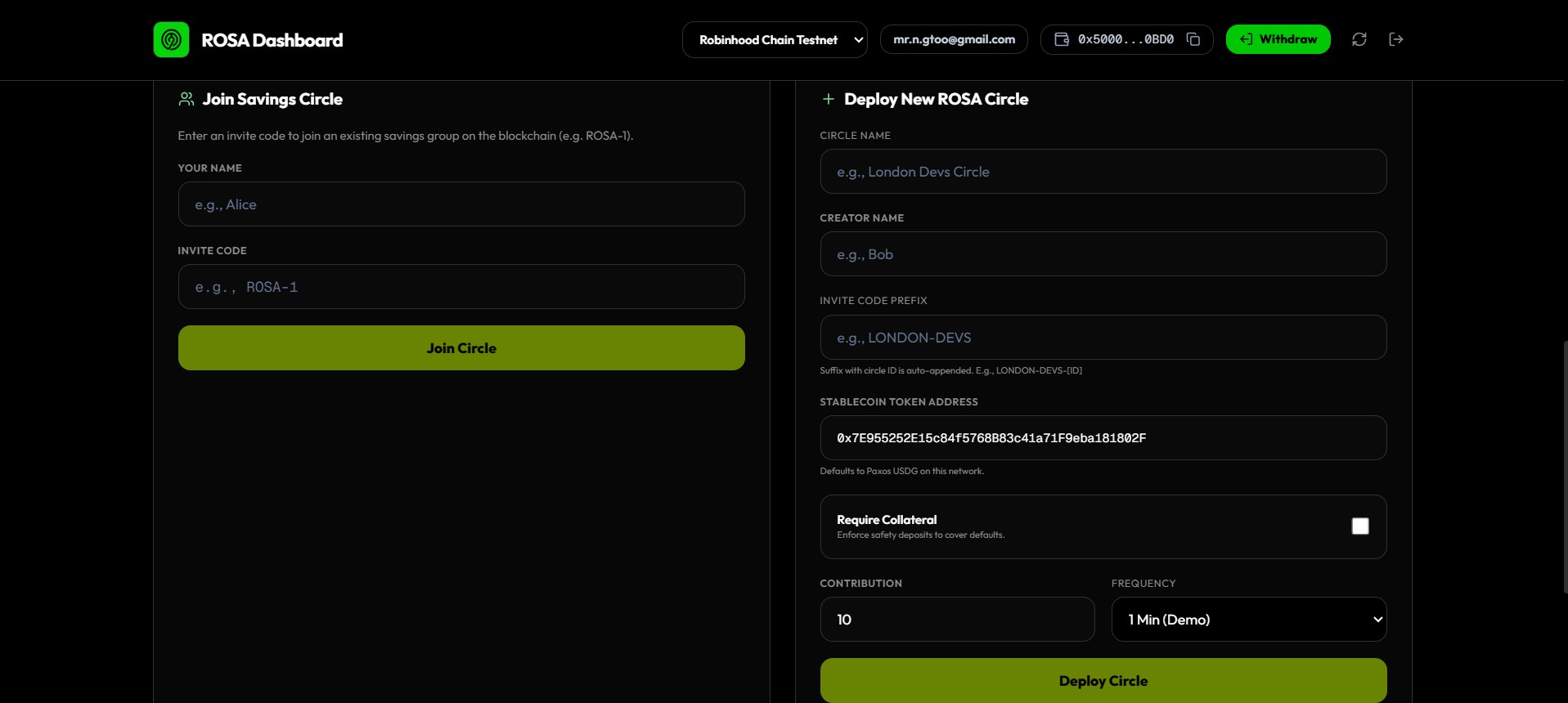
Task: Focus the Invite Code input field
Action: (461, 287)
